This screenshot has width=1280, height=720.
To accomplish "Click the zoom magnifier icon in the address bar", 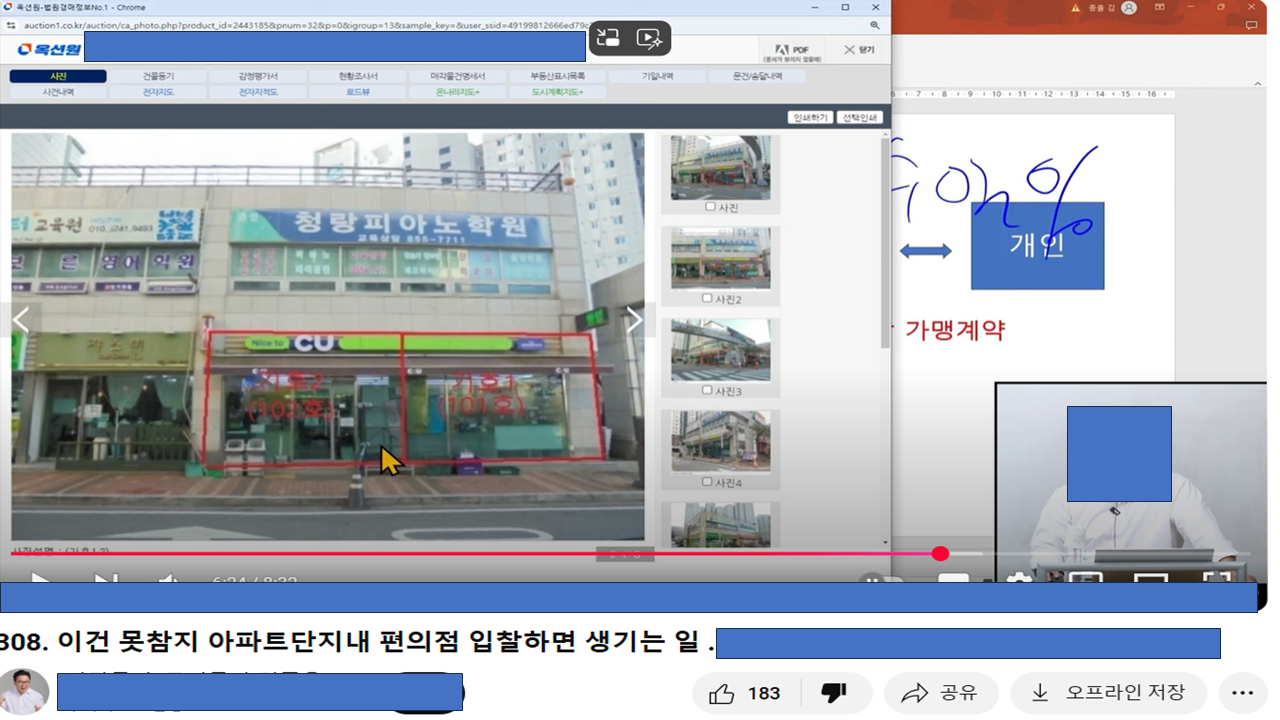I will pos(875,25).
